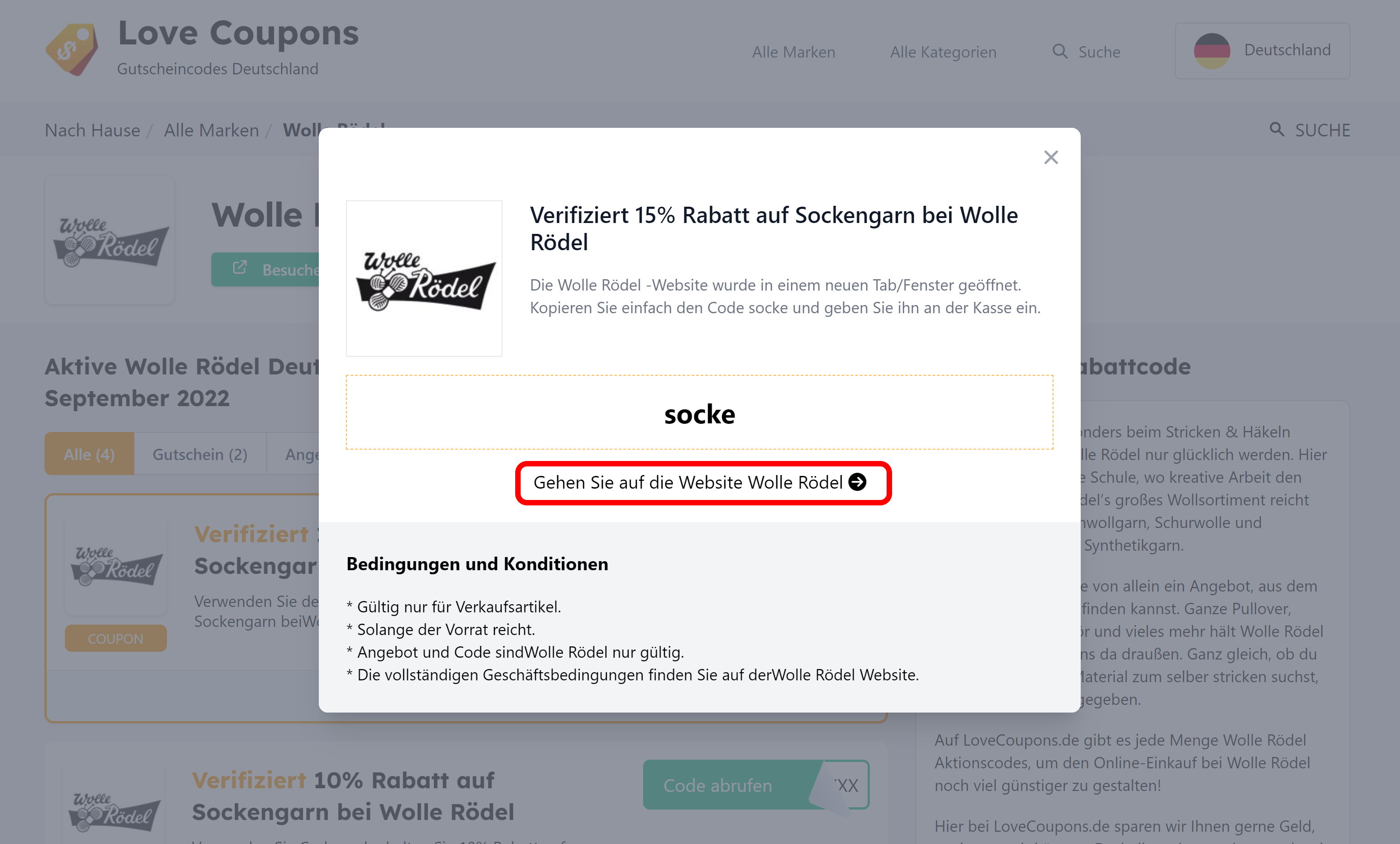Click the Nach Hause breadcrumb link

(x=93, y=130)
